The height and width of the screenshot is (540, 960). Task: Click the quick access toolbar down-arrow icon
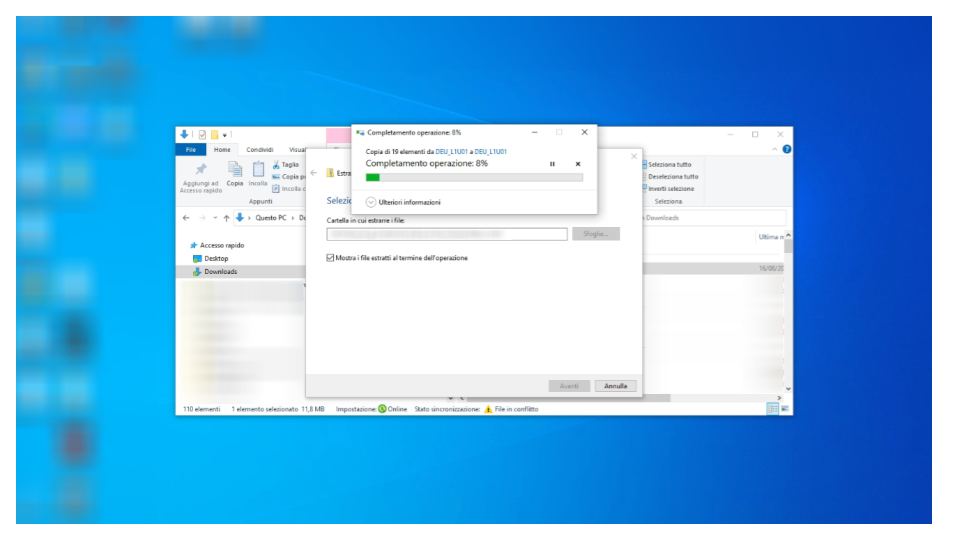point(184,135)
